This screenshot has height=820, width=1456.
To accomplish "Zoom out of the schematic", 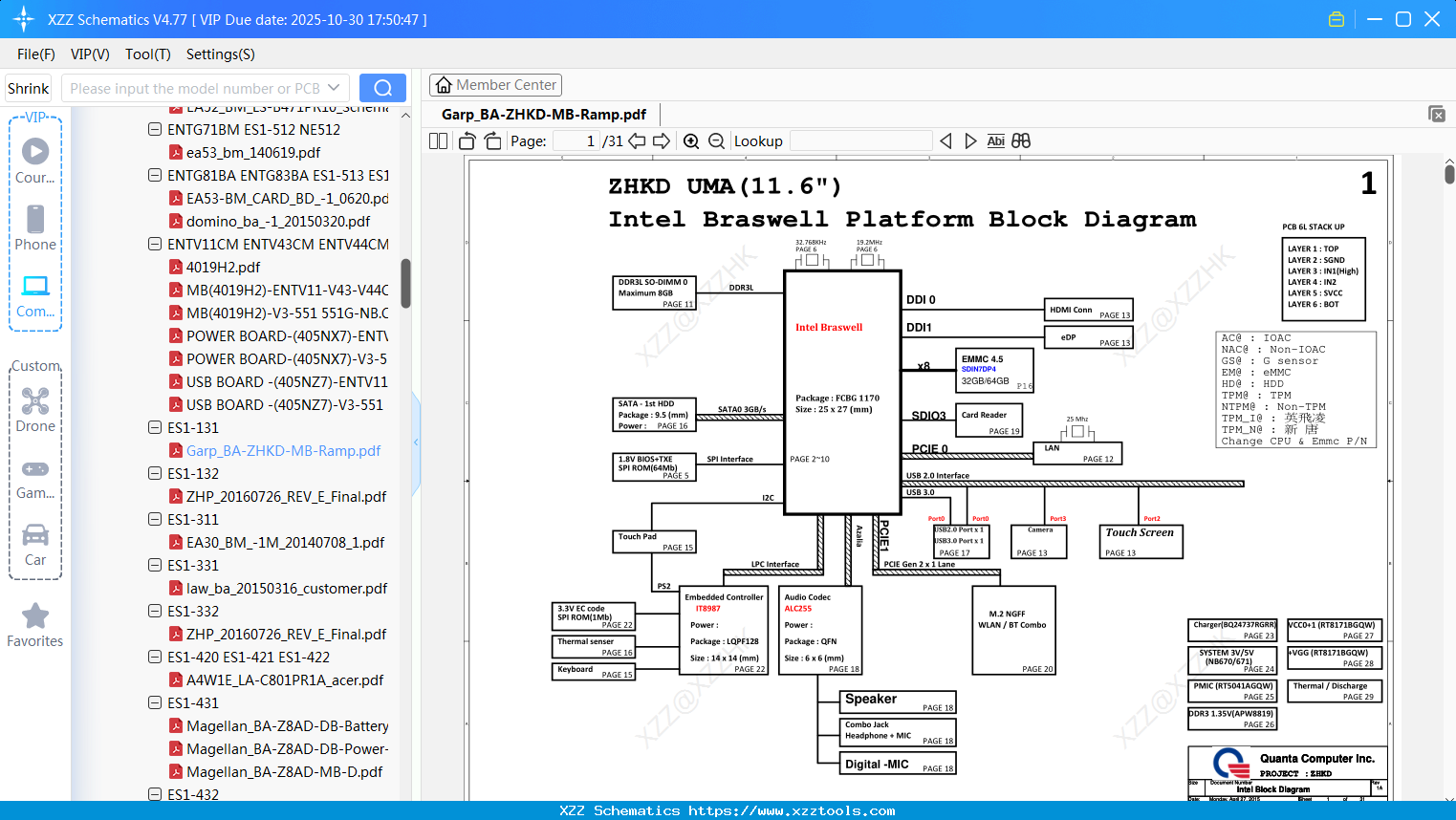I will click(x=717, y=141).
